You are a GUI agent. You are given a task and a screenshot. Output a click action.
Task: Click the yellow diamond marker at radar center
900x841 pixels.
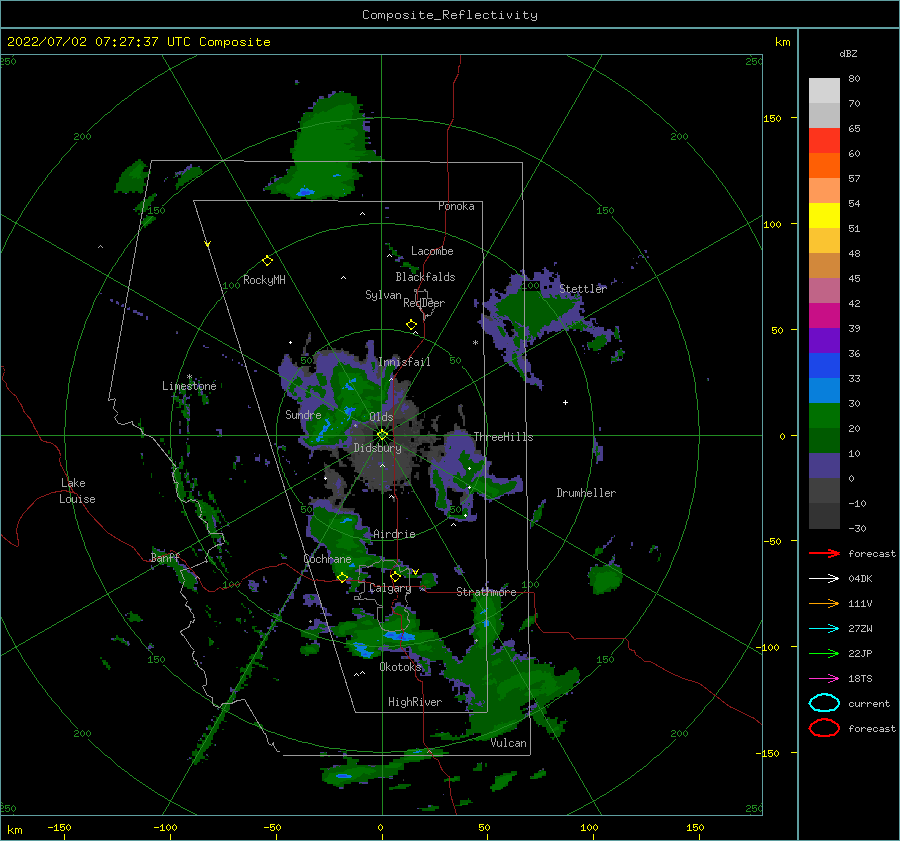coord(382,435)
